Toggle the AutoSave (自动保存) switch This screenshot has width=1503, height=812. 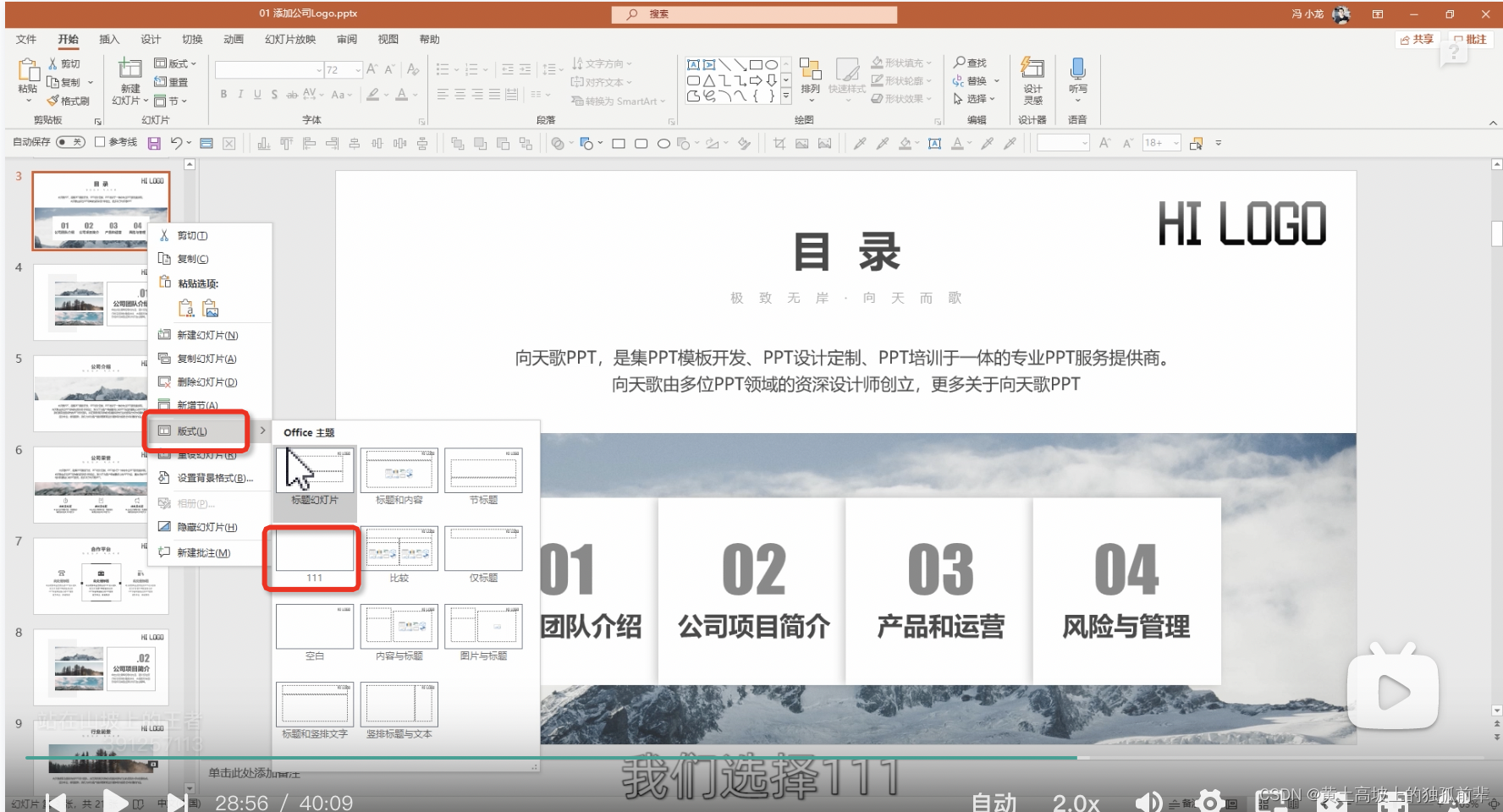click(70, 142)
